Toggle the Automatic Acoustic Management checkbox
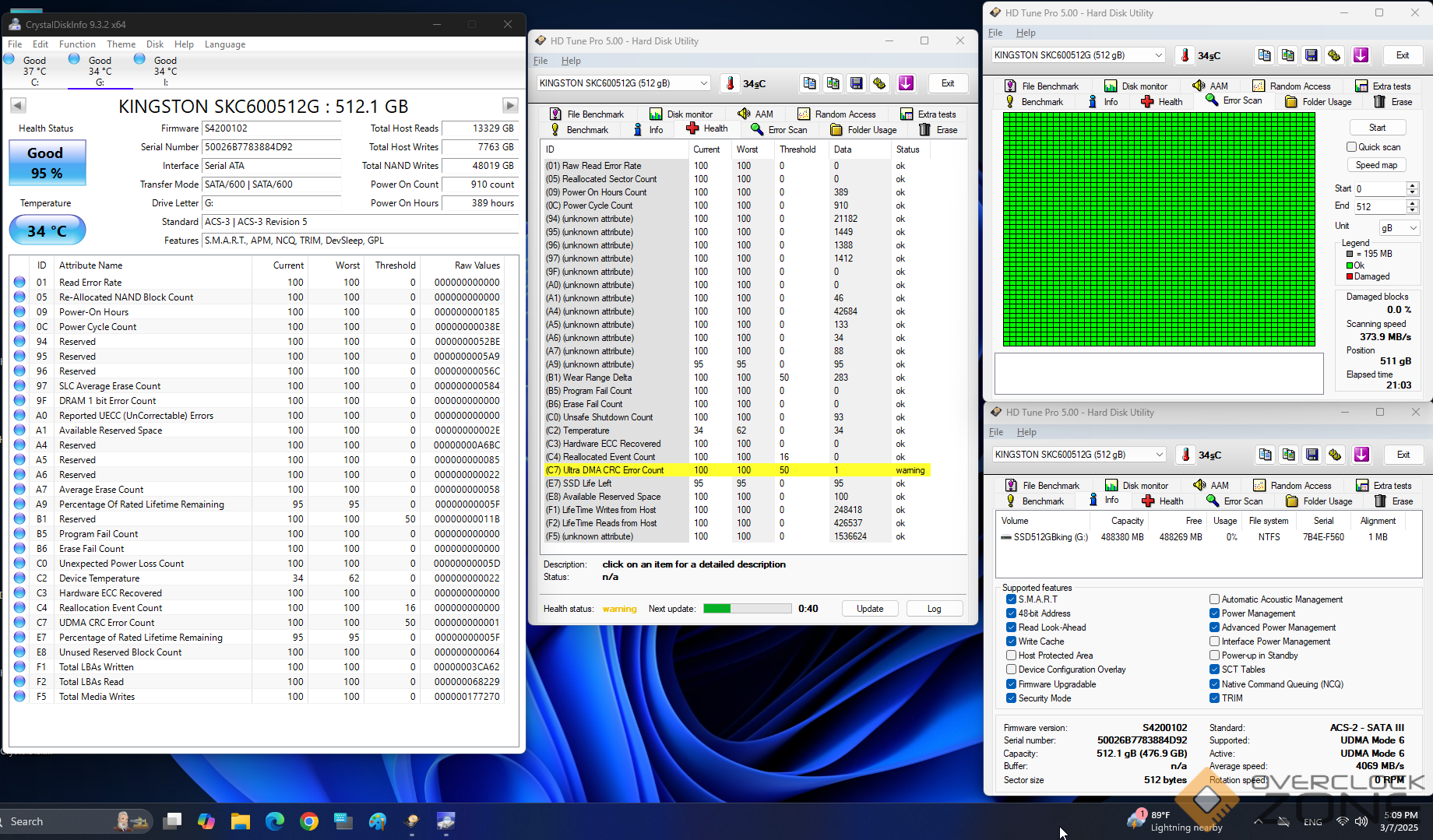1433x840 pixels. coord(1214,599)
